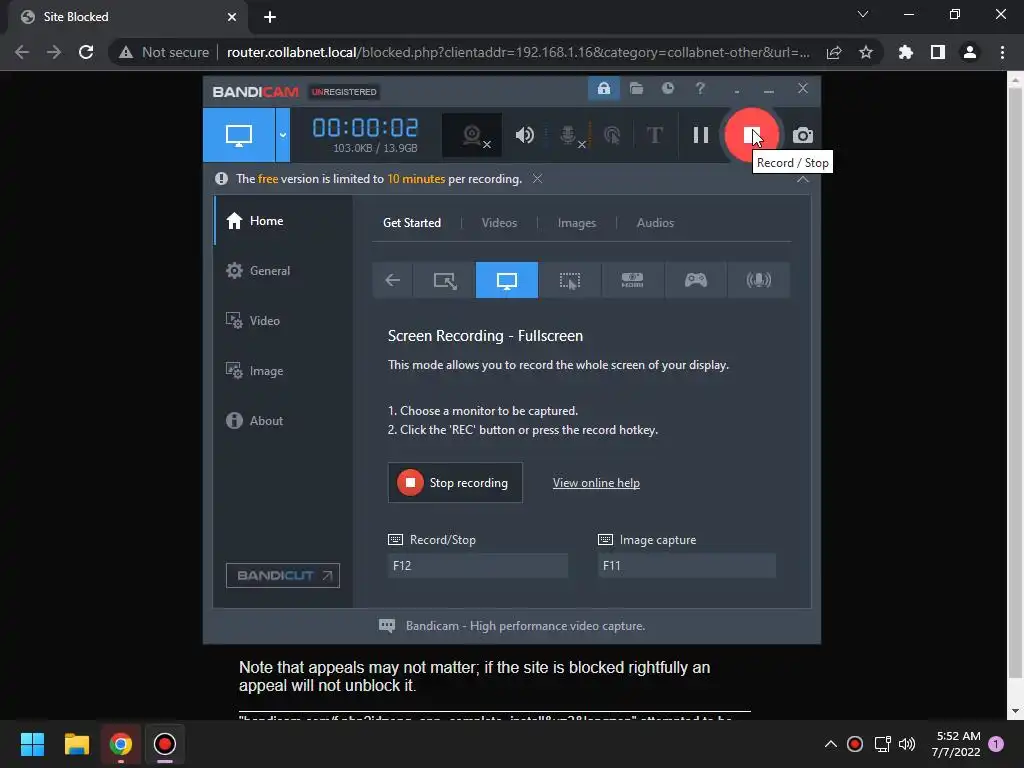Click the Bandicam lock icon
The height and width of the screenshot is (768, 1024).
[x=603, y=89]
